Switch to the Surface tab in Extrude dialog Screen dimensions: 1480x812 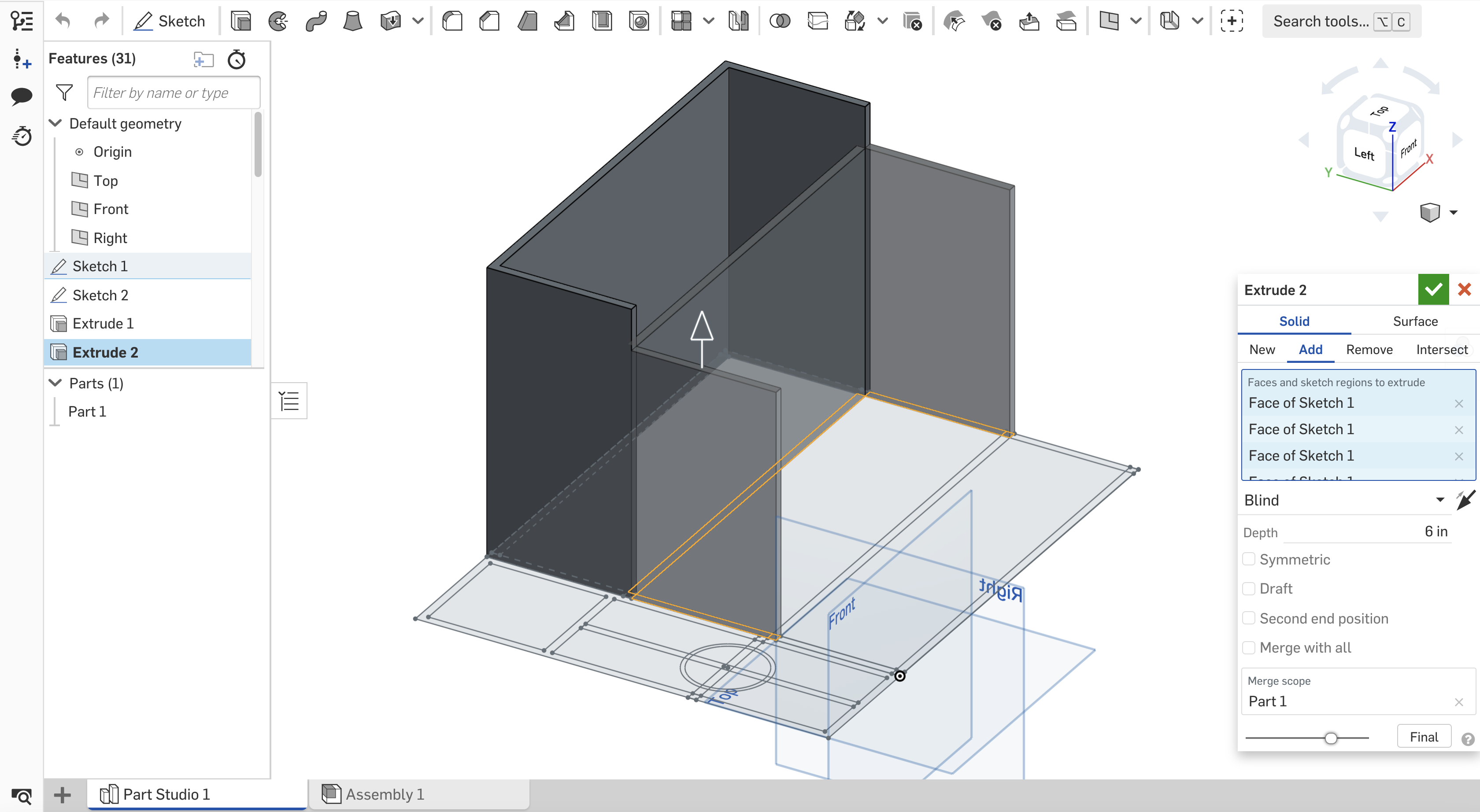(1414, 321)
